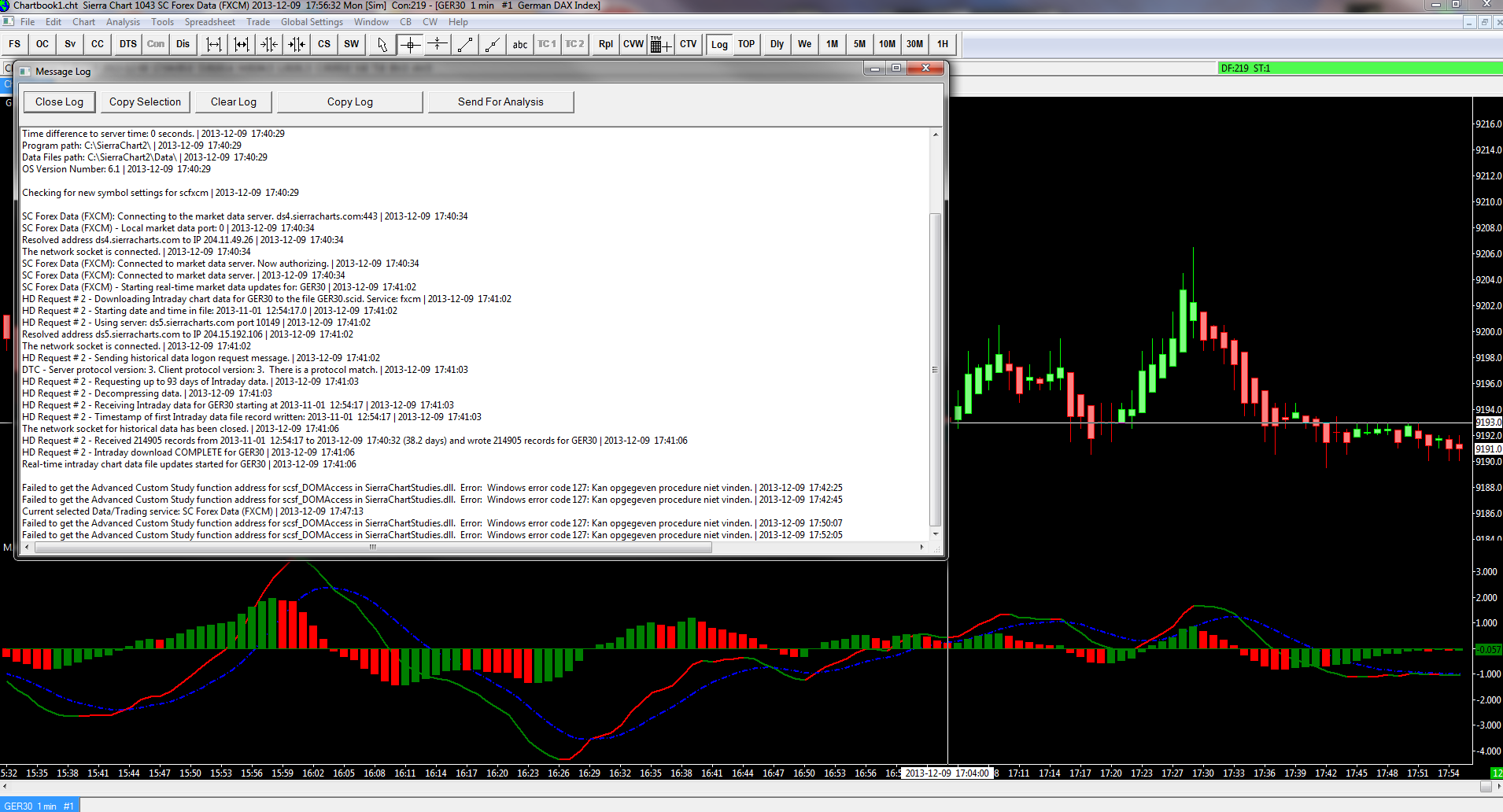The height and width of the screenshot is (812, 1503).
Task: Click the Copy Log button
Action: (x=350, y=102)
